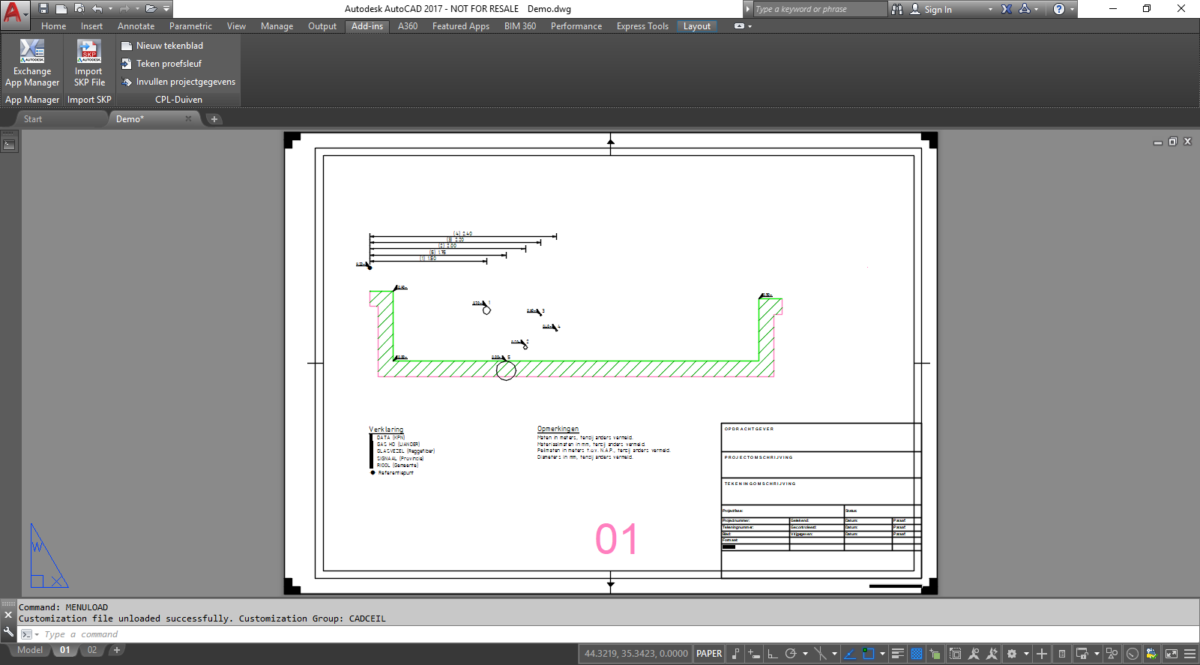Expand the Polar tracking angle dropdown

[x=805, y=653]
